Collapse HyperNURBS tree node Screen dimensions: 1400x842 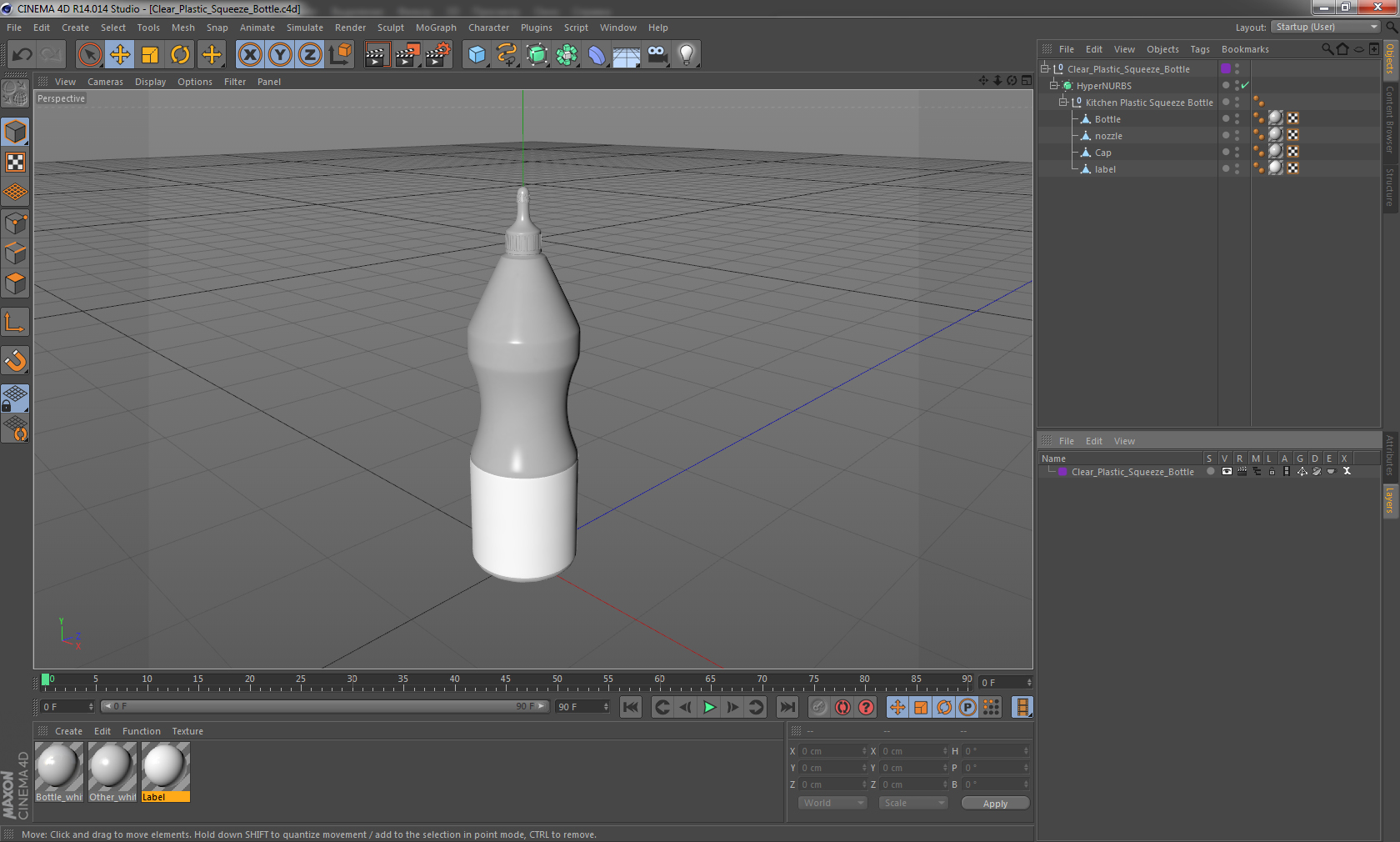pyautogui.click(x=1054, y=85)
